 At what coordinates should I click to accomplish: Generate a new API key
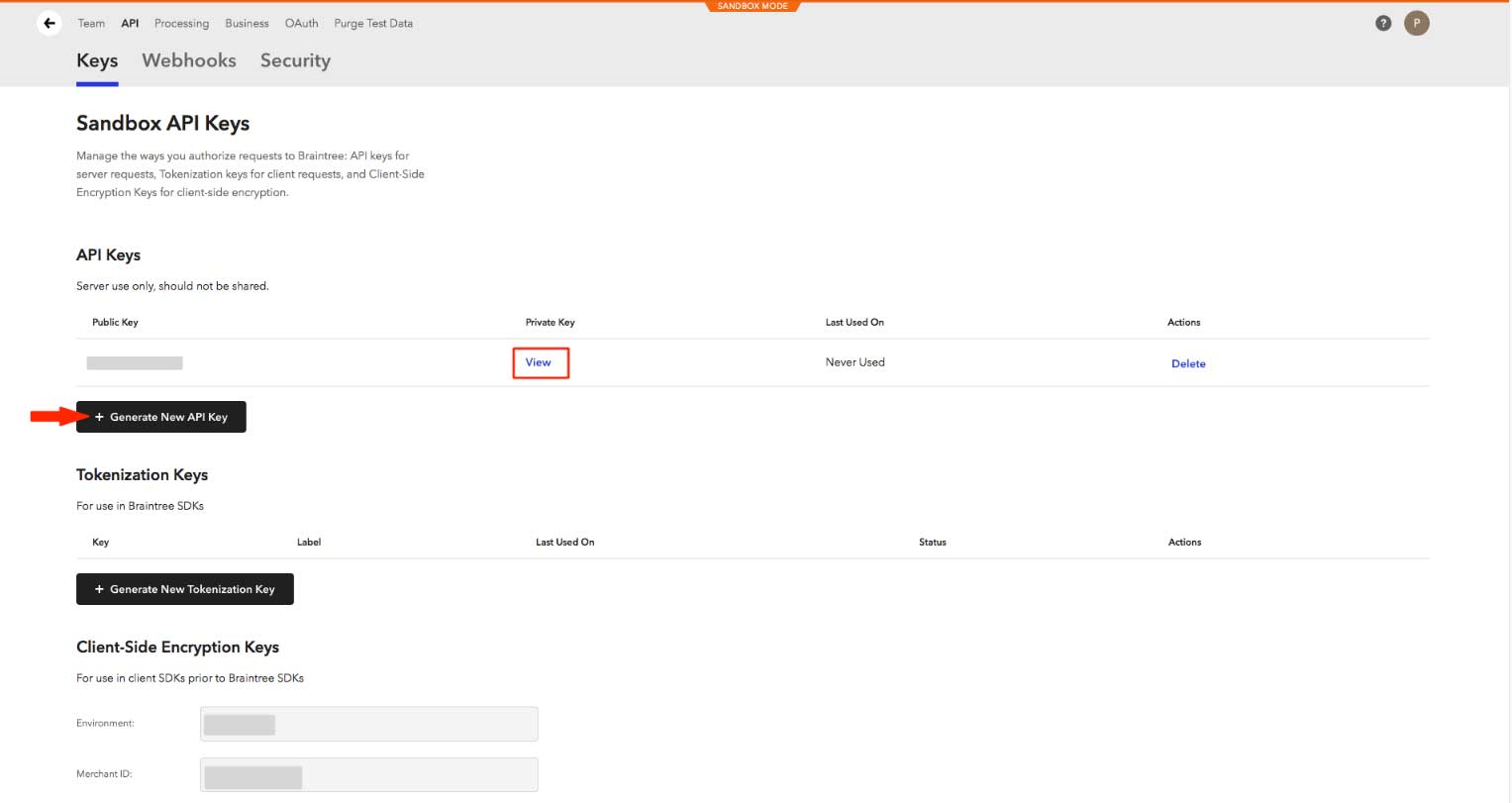[x=160, y=417]
